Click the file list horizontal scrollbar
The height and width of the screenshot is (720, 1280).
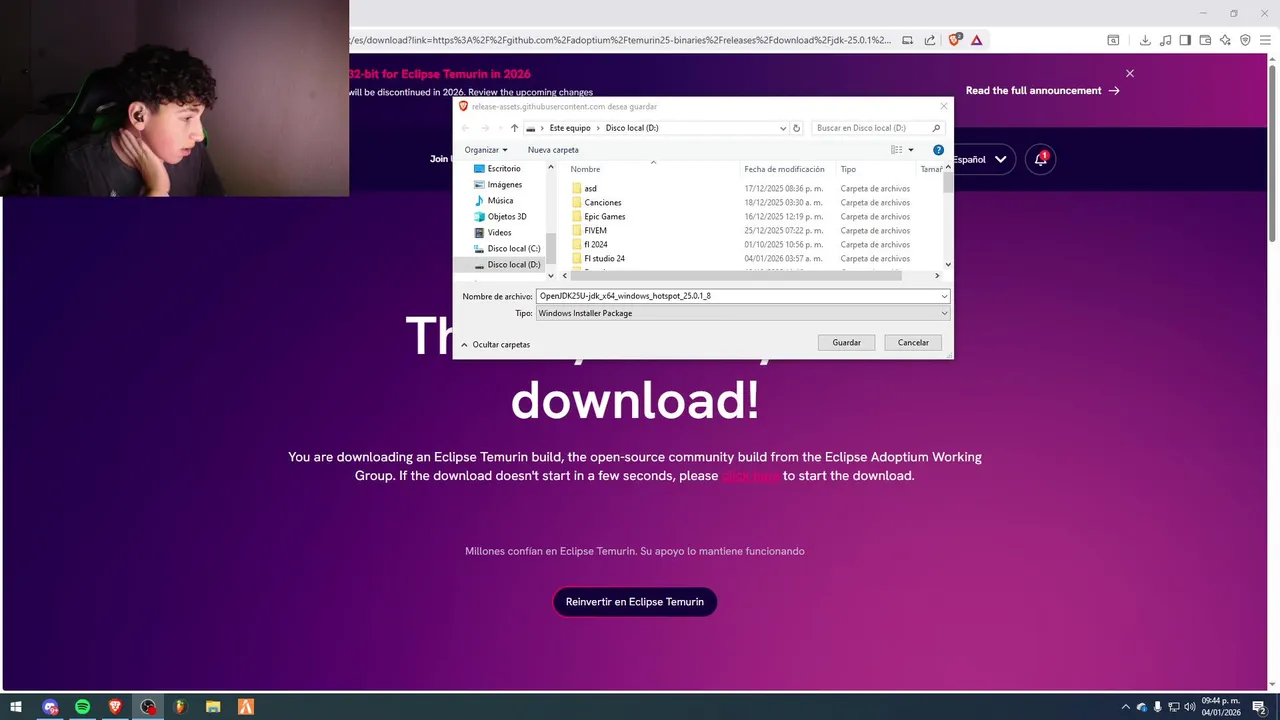[x=735, y=275]
